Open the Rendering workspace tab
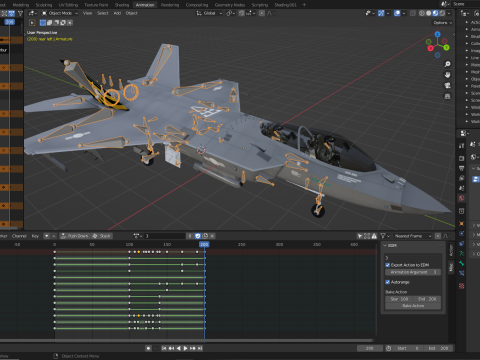This screenshot has width=480, height=360. coord(170,5)
